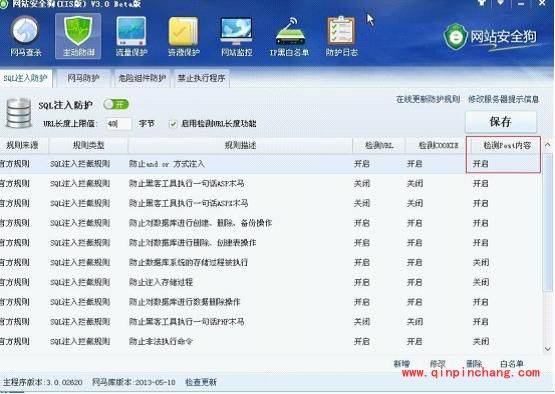Image resolution: width=555 pixels, height=394 pixels.
Task: Select the 防止对数据库进行创建、删除、备份操作 rule
Action: (x=271, y=223)
